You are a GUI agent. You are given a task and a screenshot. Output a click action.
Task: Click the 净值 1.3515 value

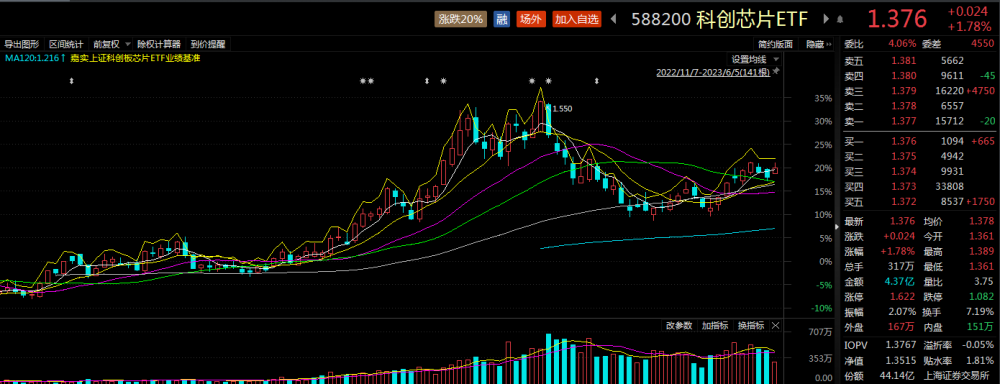(902, 360)
